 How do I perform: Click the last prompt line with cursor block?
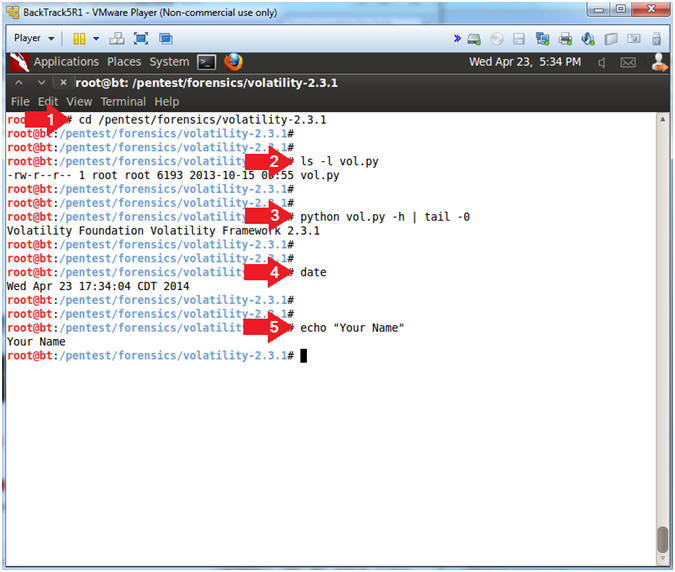click(157, 356)
